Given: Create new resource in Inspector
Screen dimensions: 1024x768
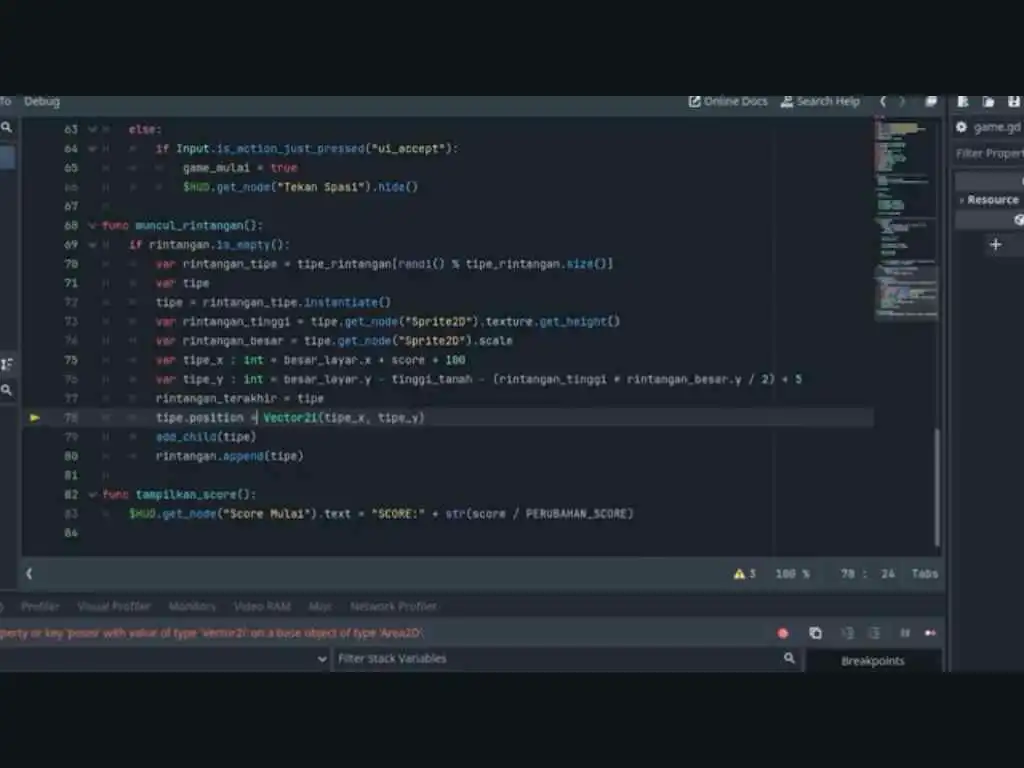Looking at the screenshot, I should pos(963,101).
